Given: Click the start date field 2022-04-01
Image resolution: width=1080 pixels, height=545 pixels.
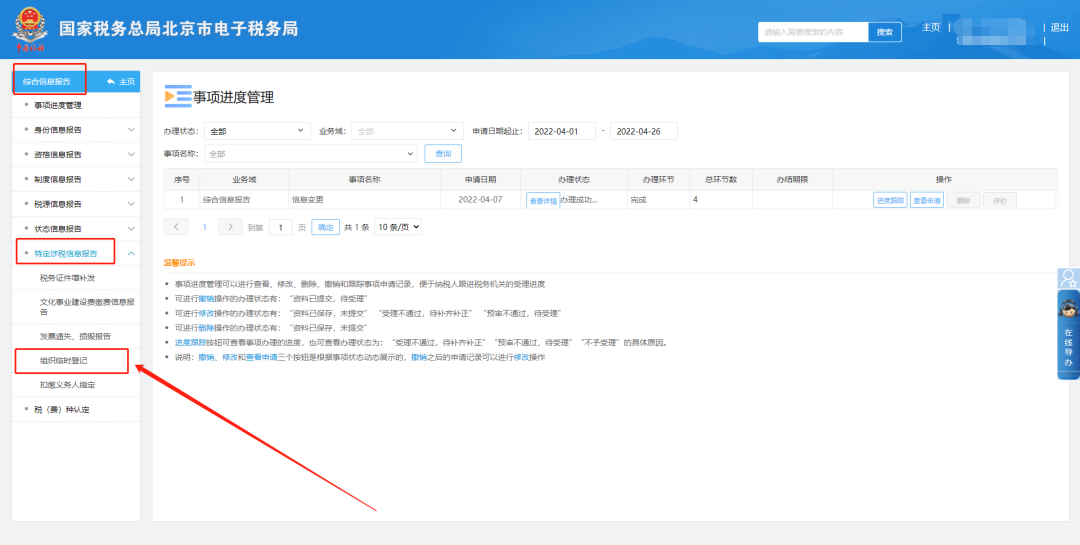Looking at the screenshot, I should coord(561,131).
